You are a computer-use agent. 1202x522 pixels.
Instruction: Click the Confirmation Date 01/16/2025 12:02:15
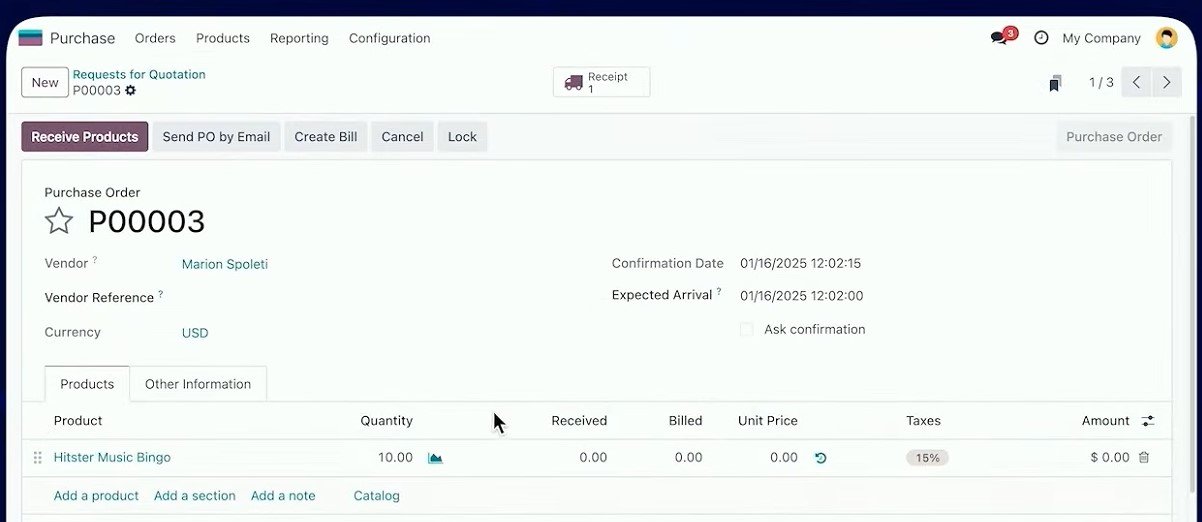[800, 264]
